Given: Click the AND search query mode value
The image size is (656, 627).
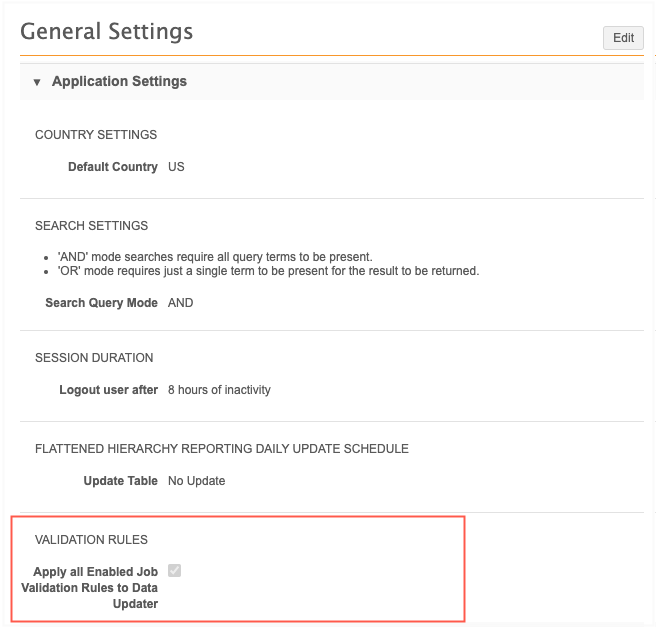Looking at the screenshot, I should click(x=181, y=303).
